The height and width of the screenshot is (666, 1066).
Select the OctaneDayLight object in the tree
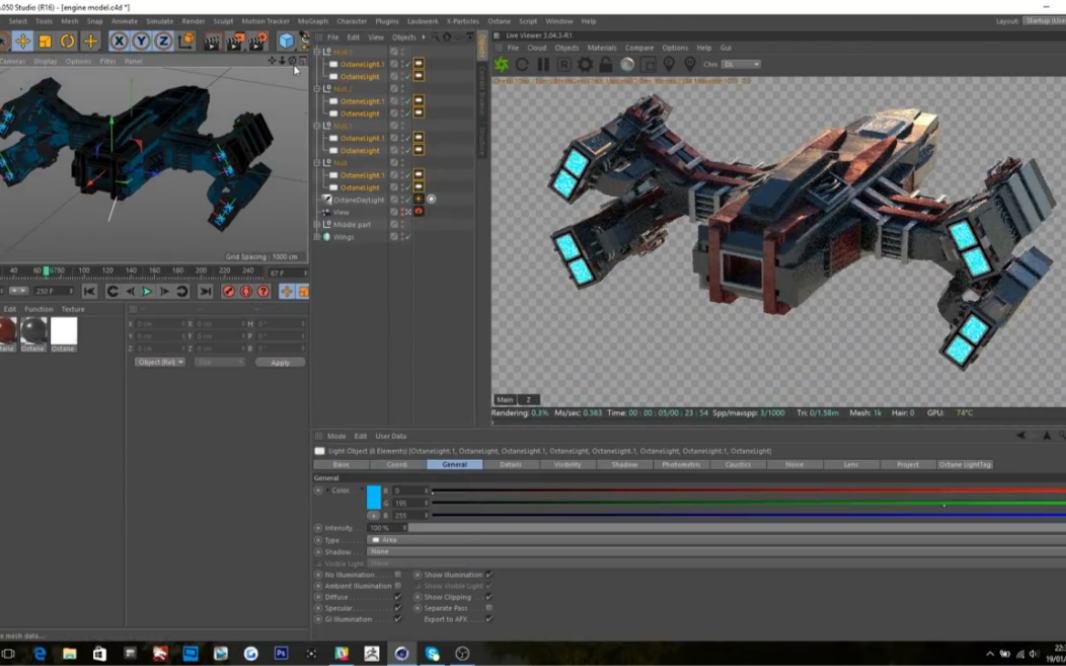point(358,200)
